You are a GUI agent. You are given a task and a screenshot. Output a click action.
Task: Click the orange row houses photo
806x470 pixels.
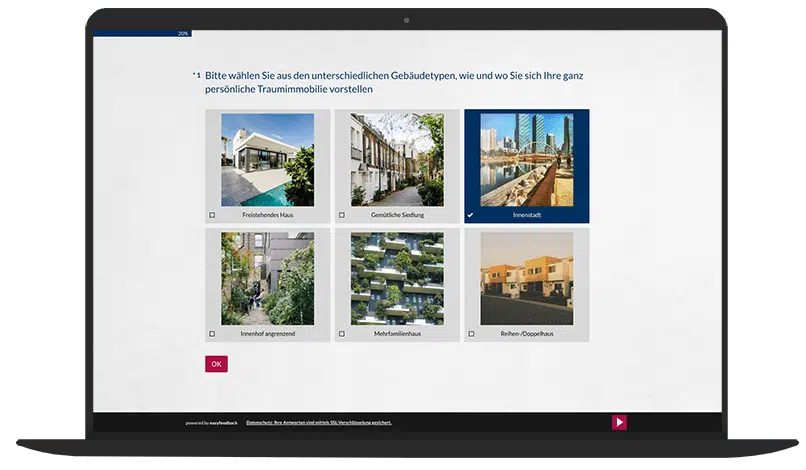coord(527,278)
